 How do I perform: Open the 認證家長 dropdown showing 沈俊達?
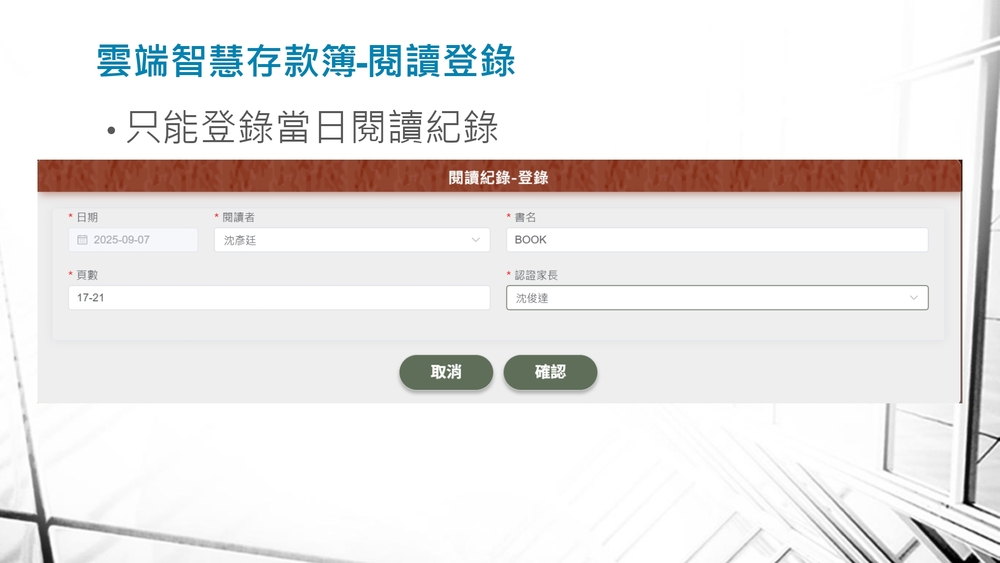[716, 298]
